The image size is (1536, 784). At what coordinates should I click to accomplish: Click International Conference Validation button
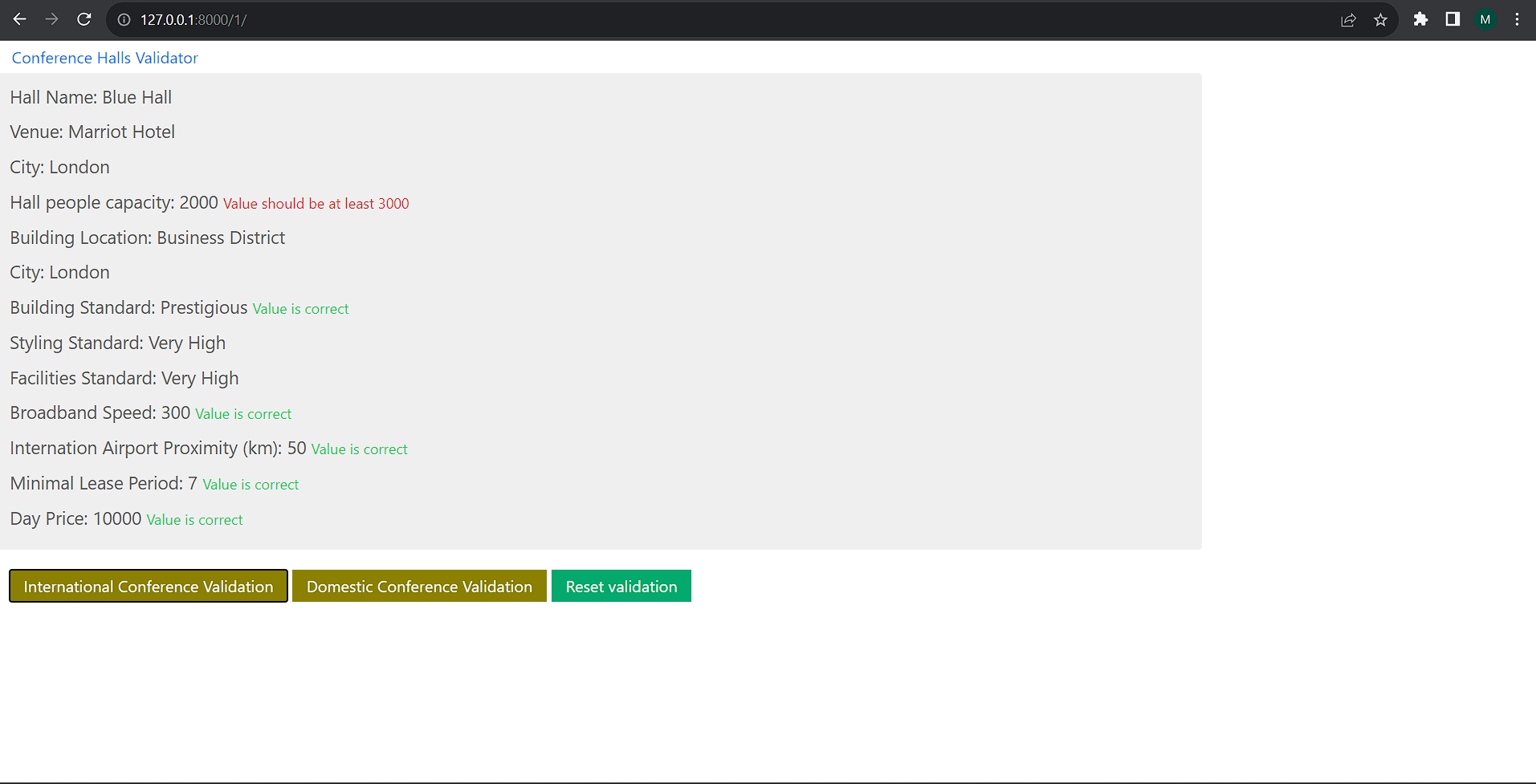click(x=148, y=586)
